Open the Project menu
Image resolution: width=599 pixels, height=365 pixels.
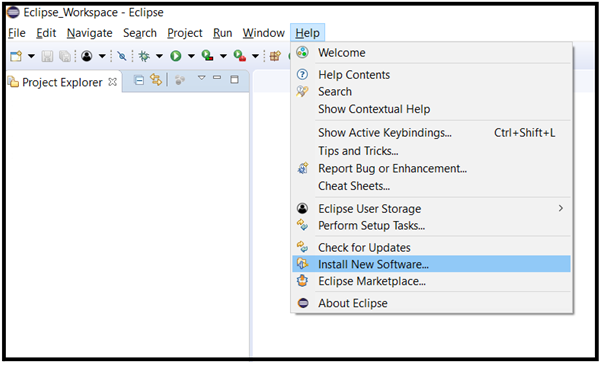coord(185,33)
